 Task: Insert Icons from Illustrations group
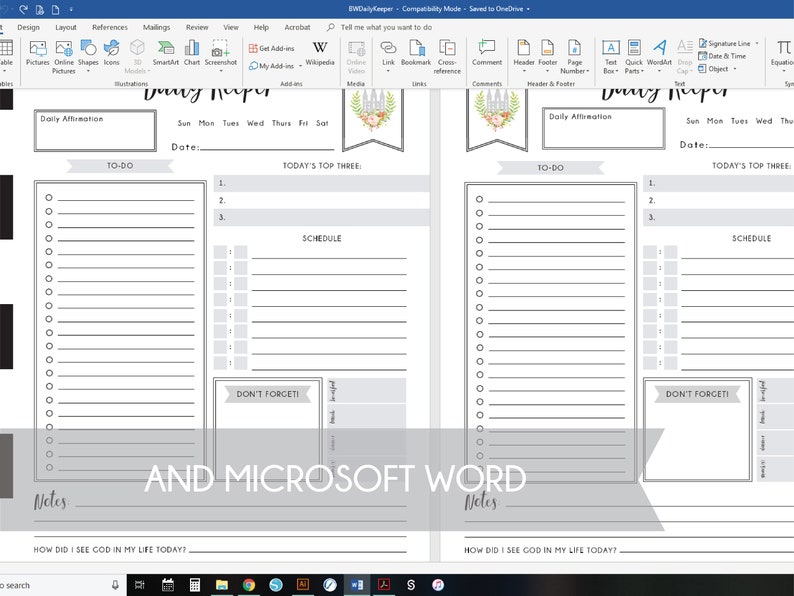pyautogui.click(x=111, y=53)
